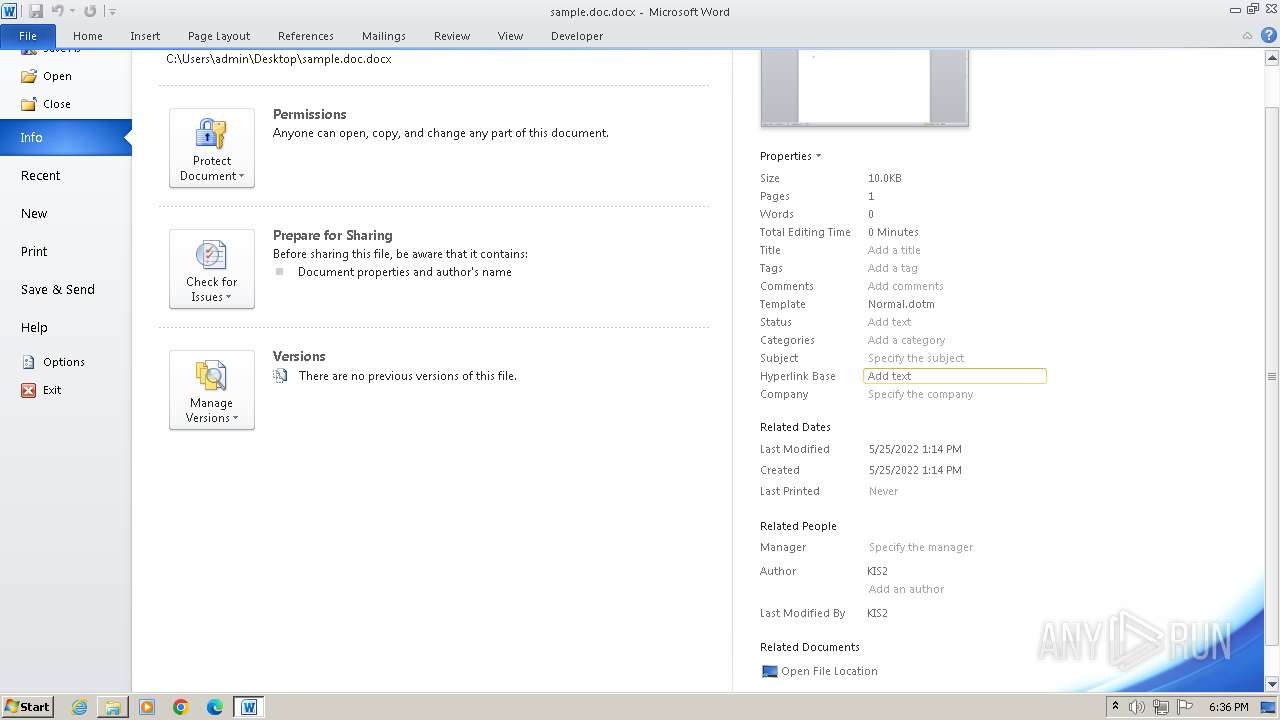Open media player taskbar icon
1280x720 pixels.
(x=147, y=707)
